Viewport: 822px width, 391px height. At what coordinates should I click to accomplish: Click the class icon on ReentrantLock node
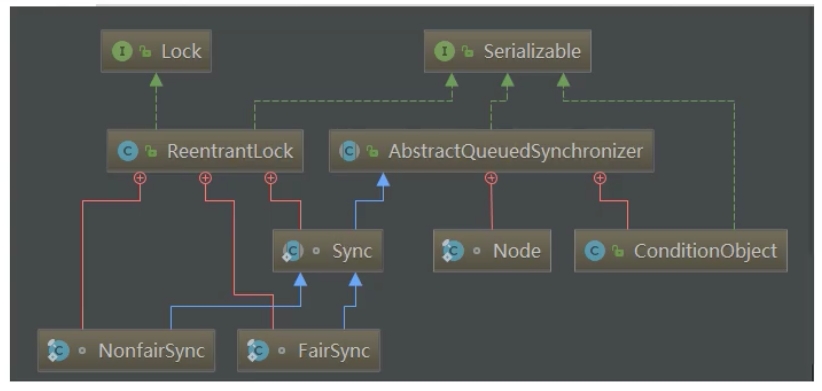(128, 151)
